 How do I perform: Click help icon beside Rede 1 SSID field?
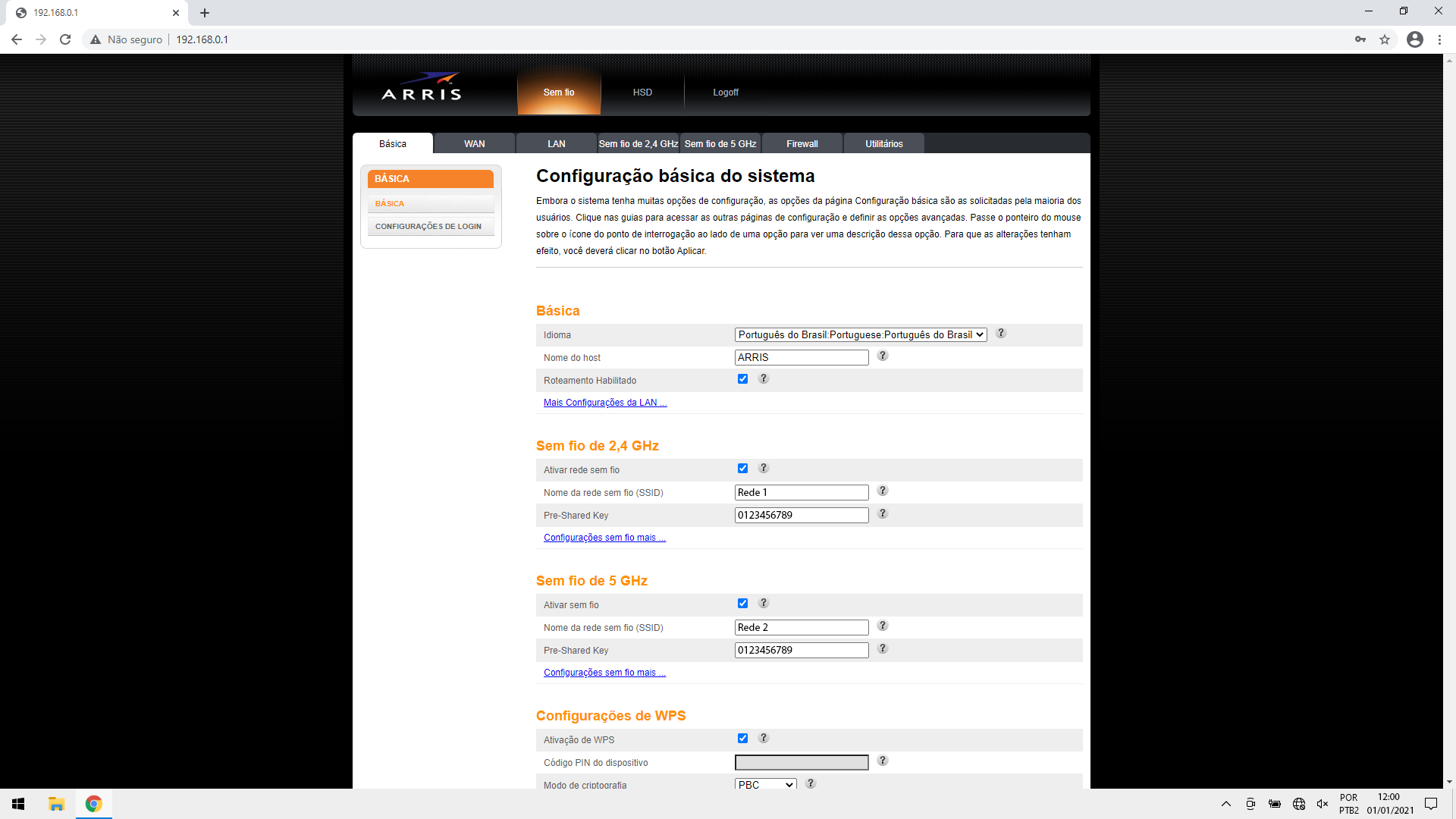(882, 491)
